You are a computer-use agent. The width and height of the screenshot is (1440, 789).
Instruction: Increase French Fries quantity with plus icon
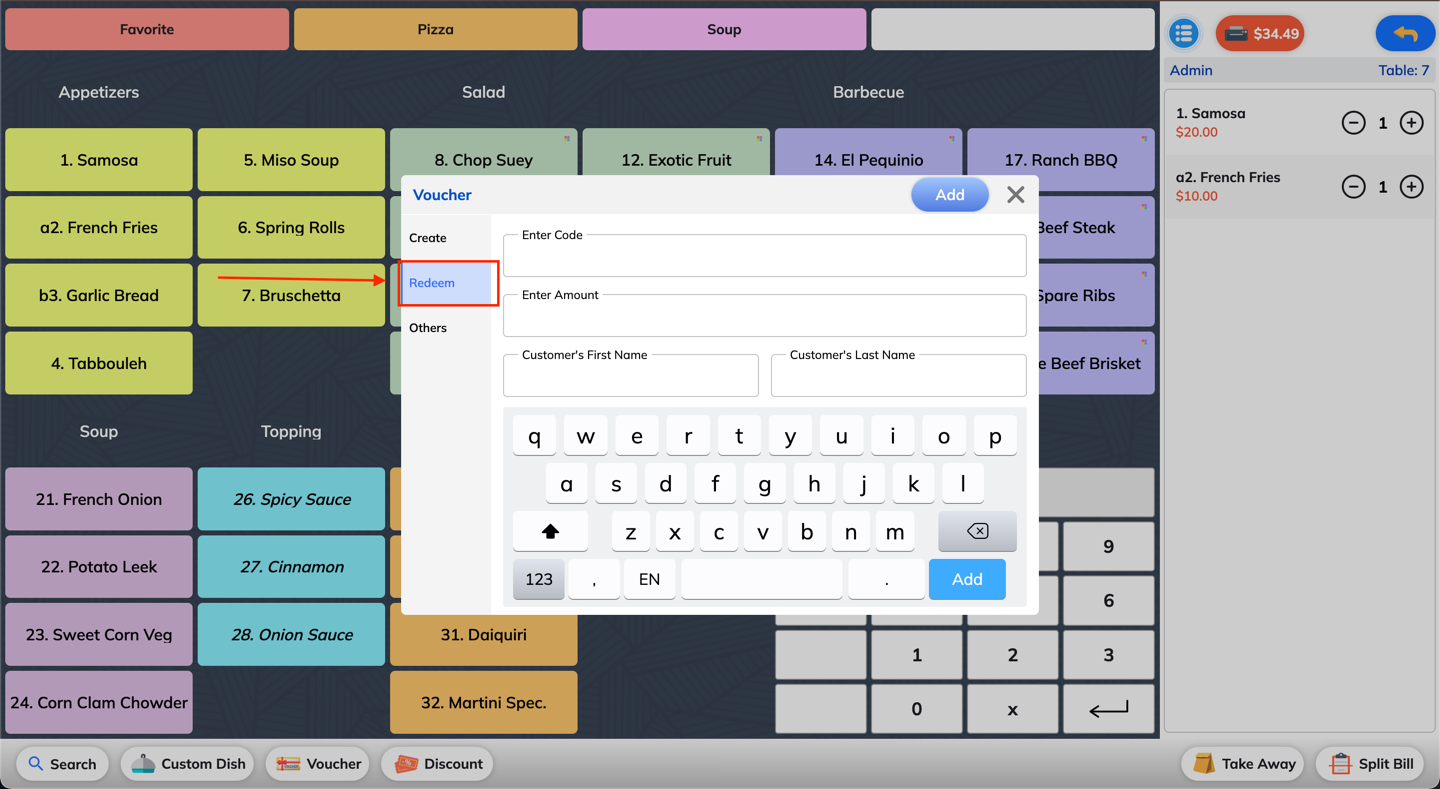click(x=1411, y=187)
